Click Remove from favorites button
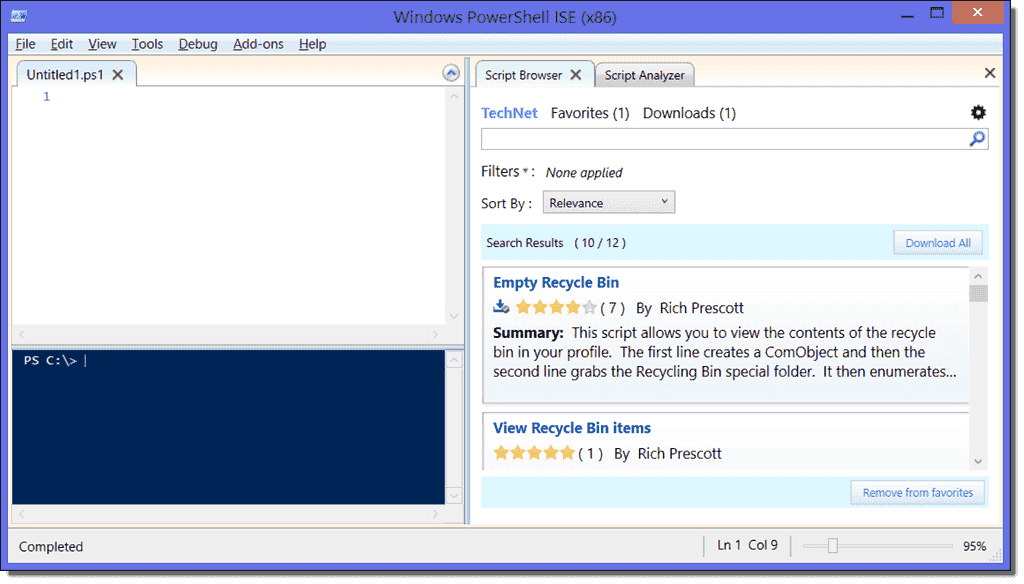Viewport: 1024px width, 584px height. point(918,493)
